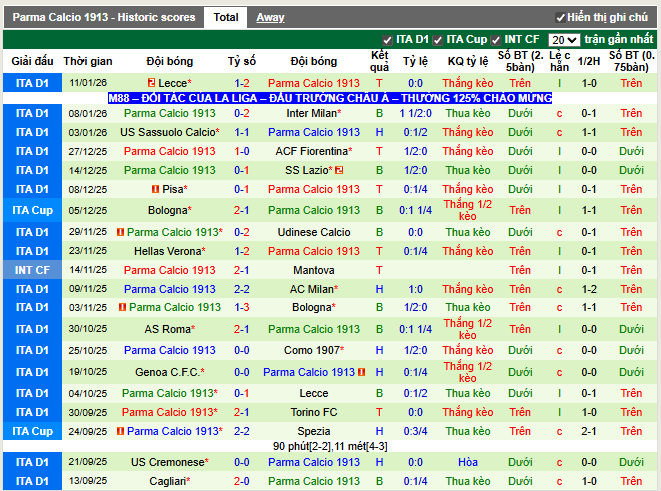The image size is (661, 491).
Task: Click the 1-2 half-time score in AC Milan row
Action: coord(589,289)
